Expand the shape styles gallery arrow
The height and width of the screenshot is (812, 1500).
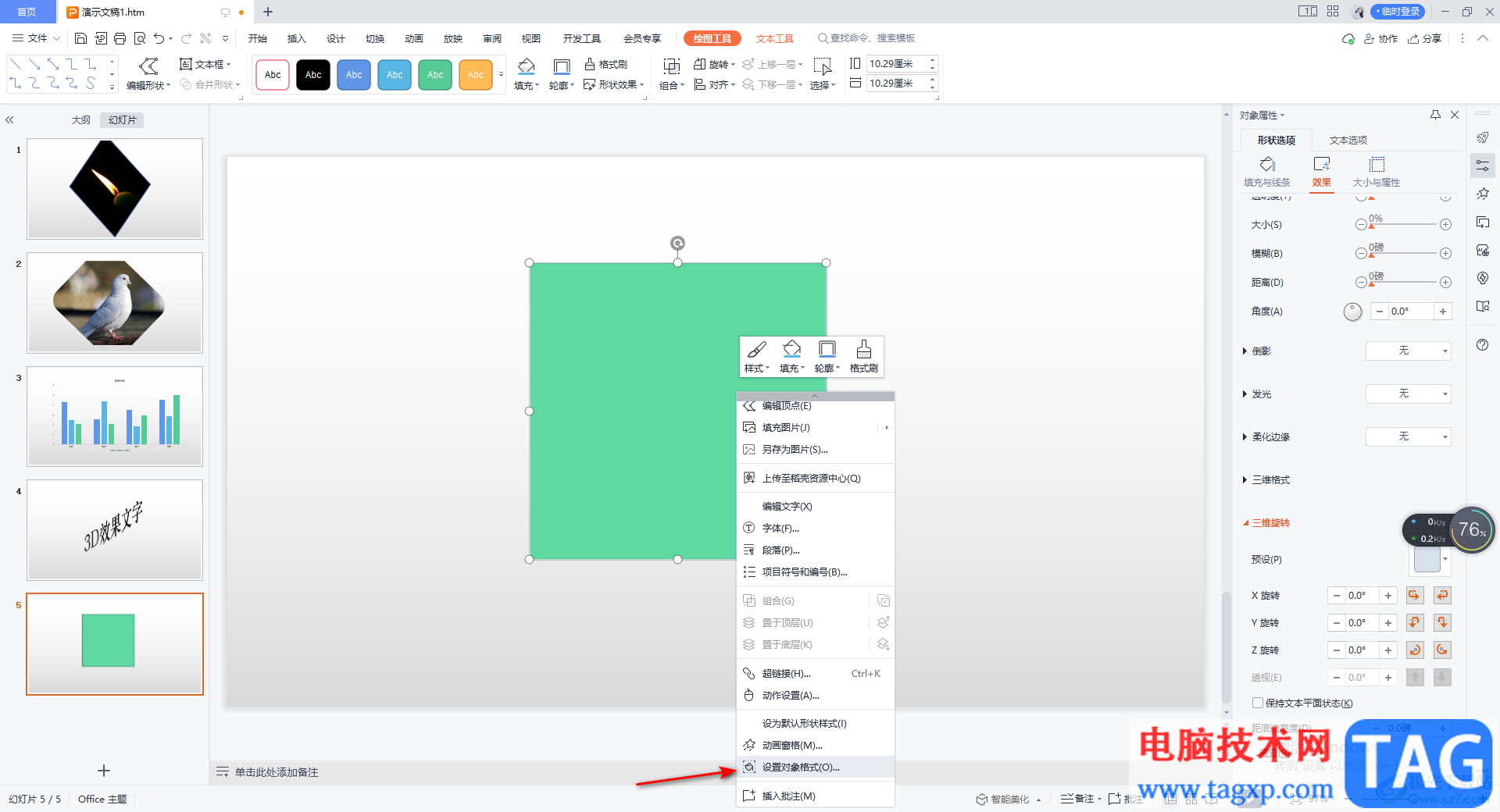point(501,74)
